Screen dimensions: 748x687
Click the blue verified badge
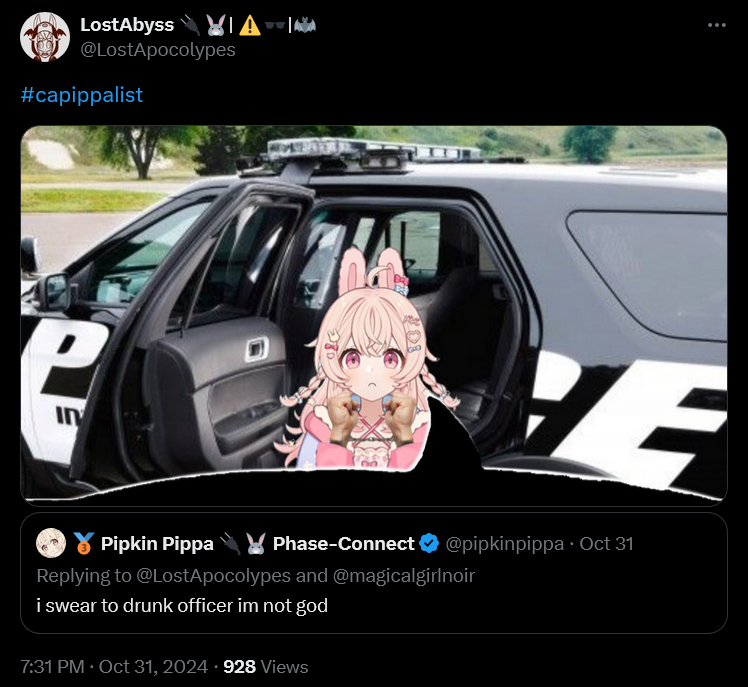pyautogui.click(x=429, y=543)
